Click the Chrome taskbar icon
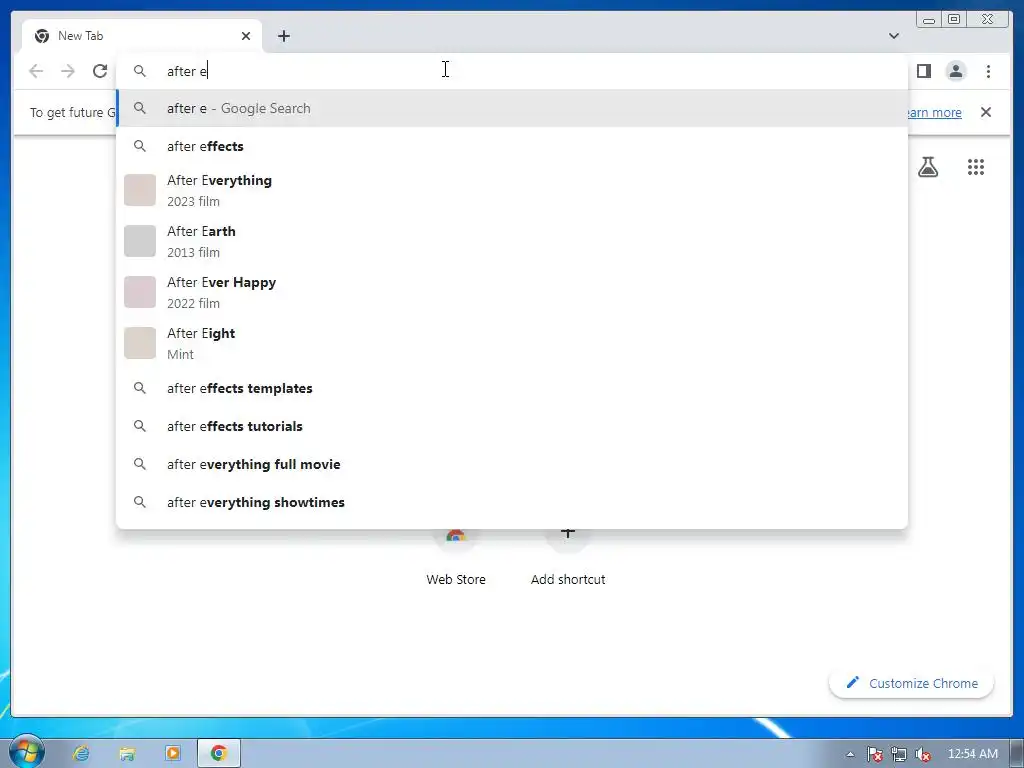This screenshot has height=768, width=1024. click(219, 753)
